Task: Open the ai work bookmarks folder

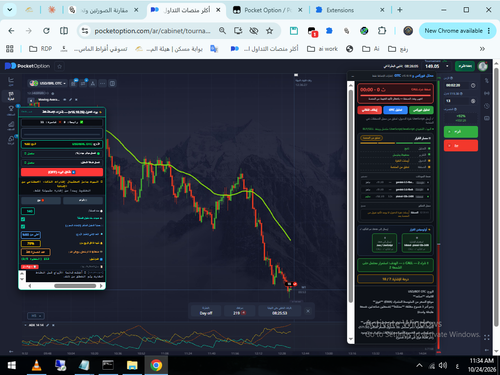Action: pos(322,49)
